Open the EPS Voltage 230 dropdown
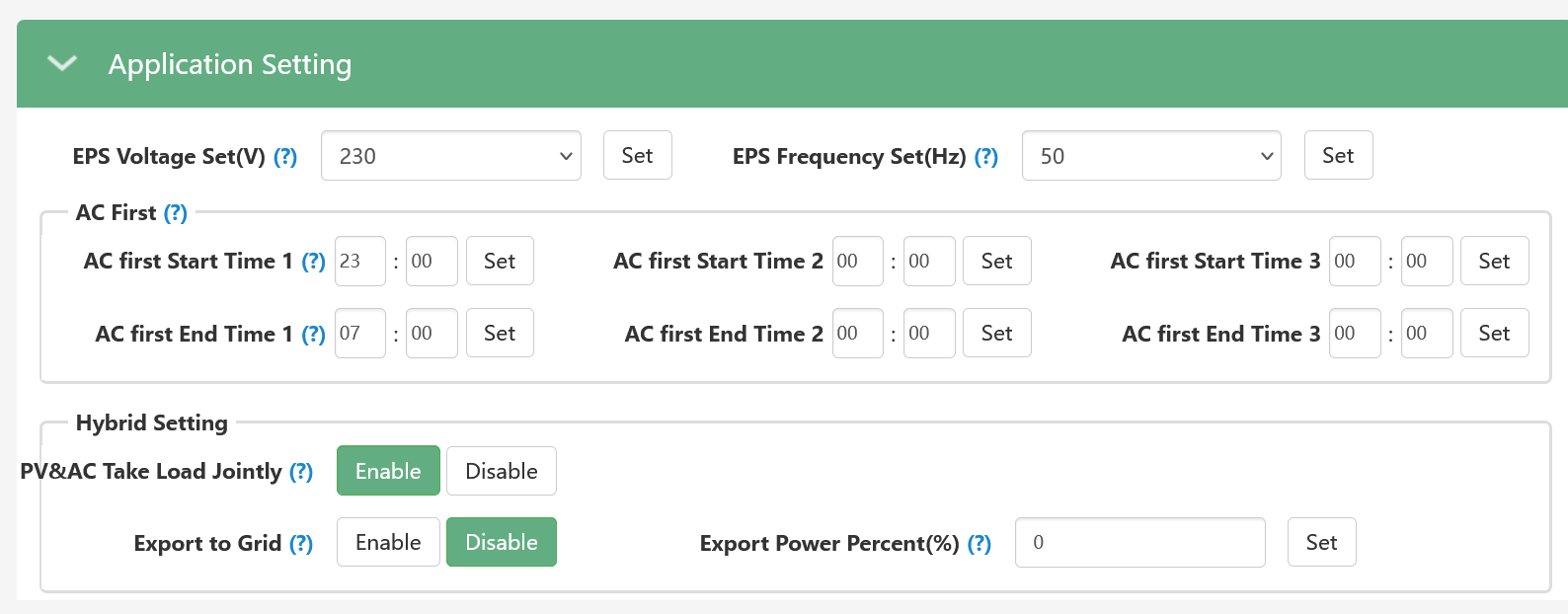1568x614 pixels. click(x=451, y=156)
